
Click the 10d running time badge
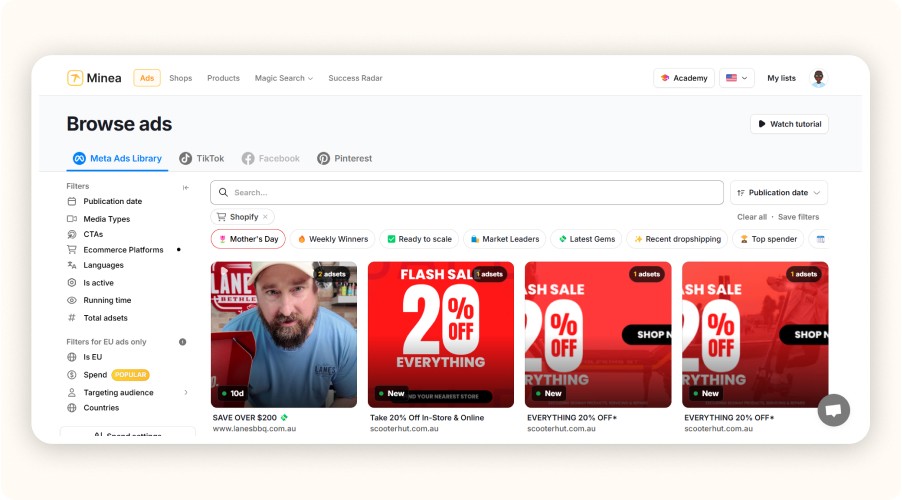233,394
